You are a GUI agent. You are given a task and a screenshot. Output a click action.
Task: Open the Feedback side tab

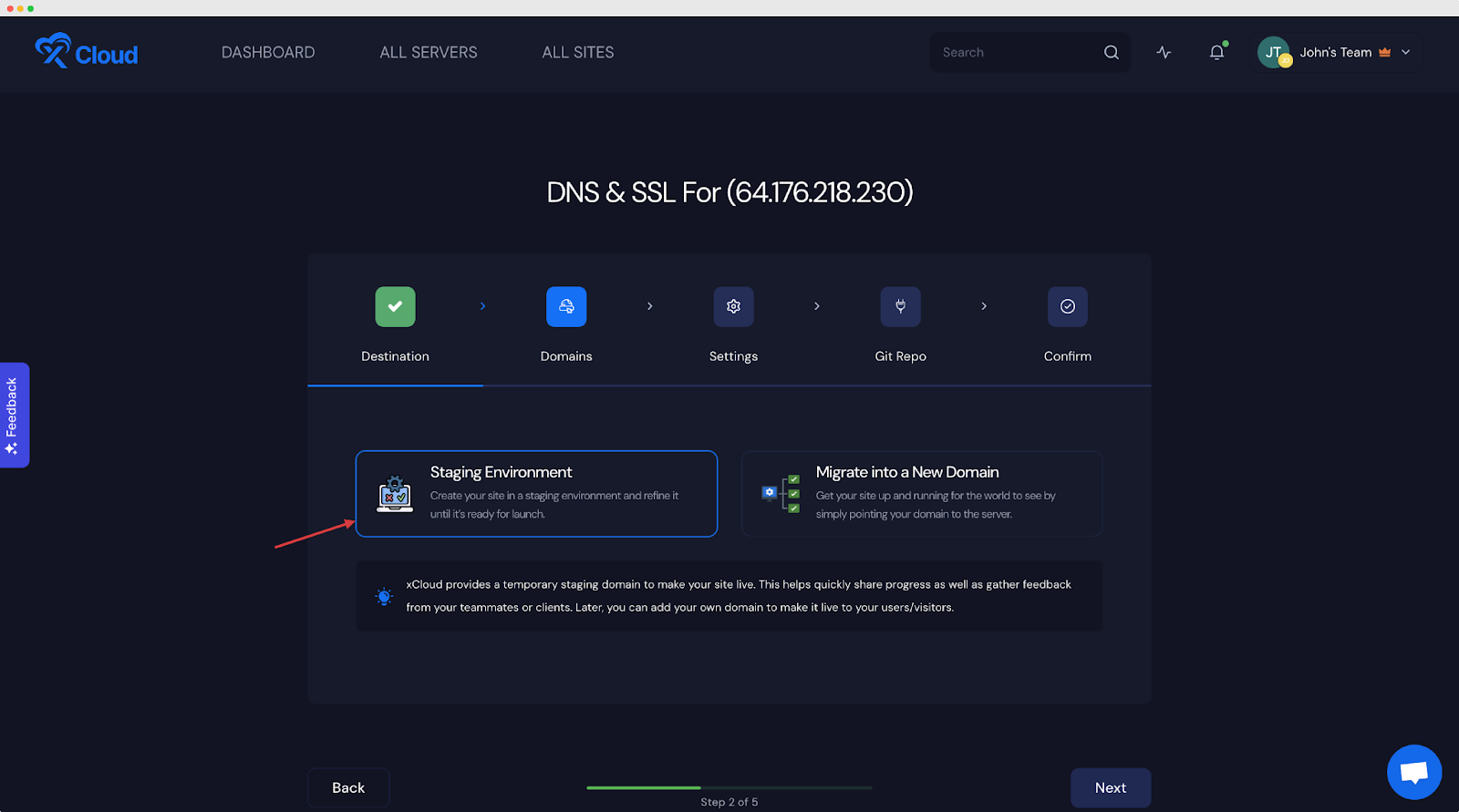[x=14, y=415]
